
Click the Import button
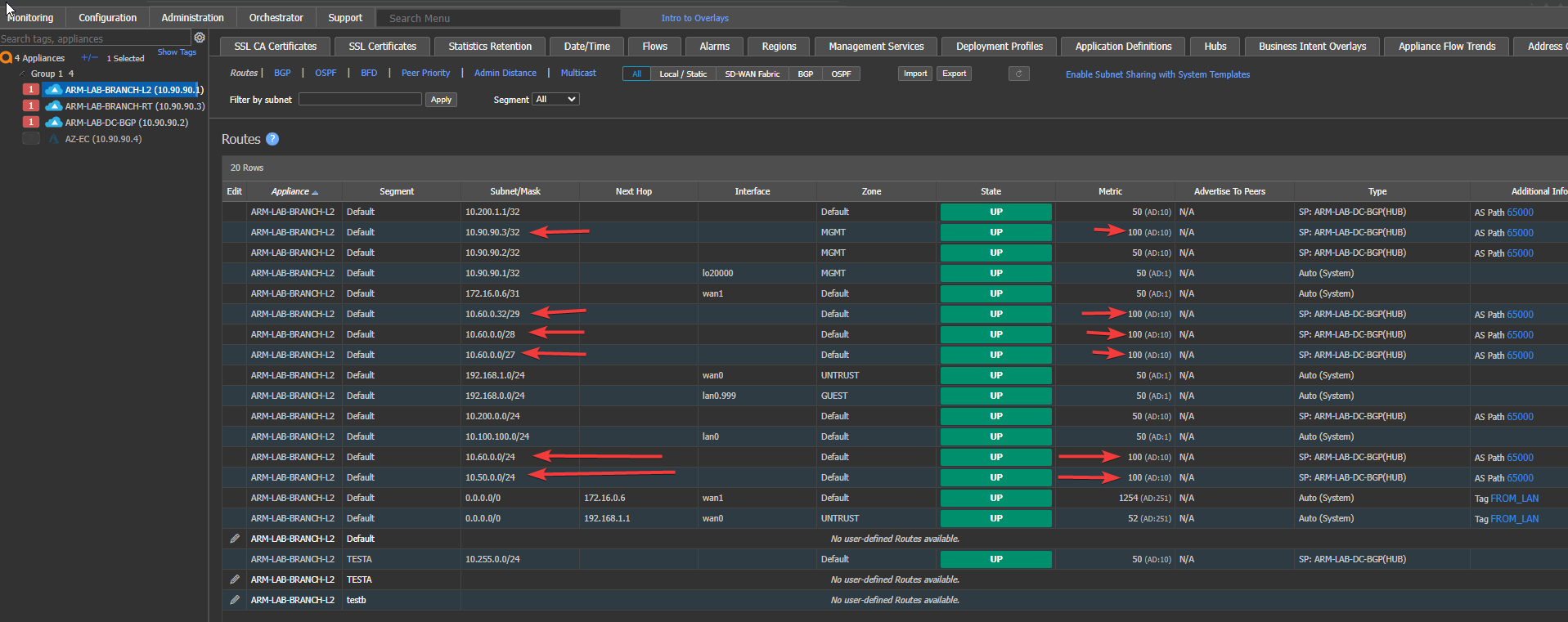click(x=915, y=74)
